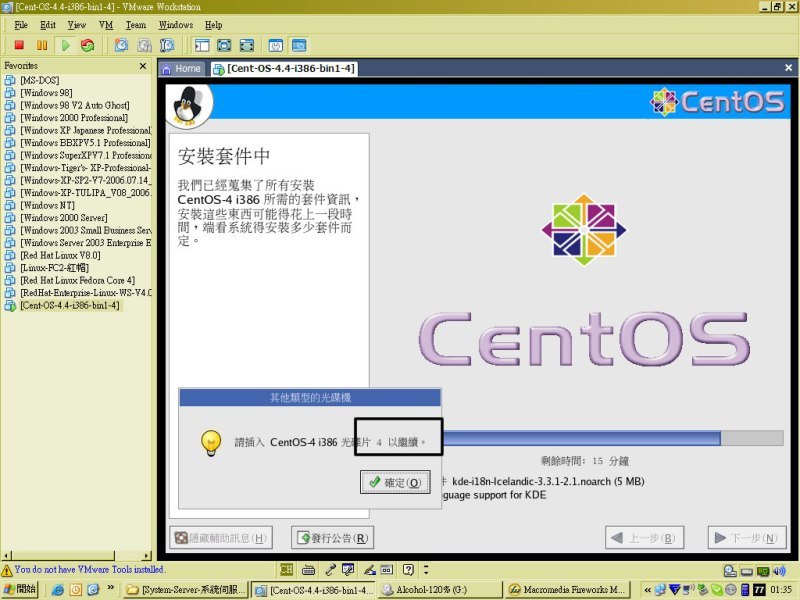This screenshot has height=600, width=800.
Task: Open the VM menu
Action: click(x=106, y=24)
